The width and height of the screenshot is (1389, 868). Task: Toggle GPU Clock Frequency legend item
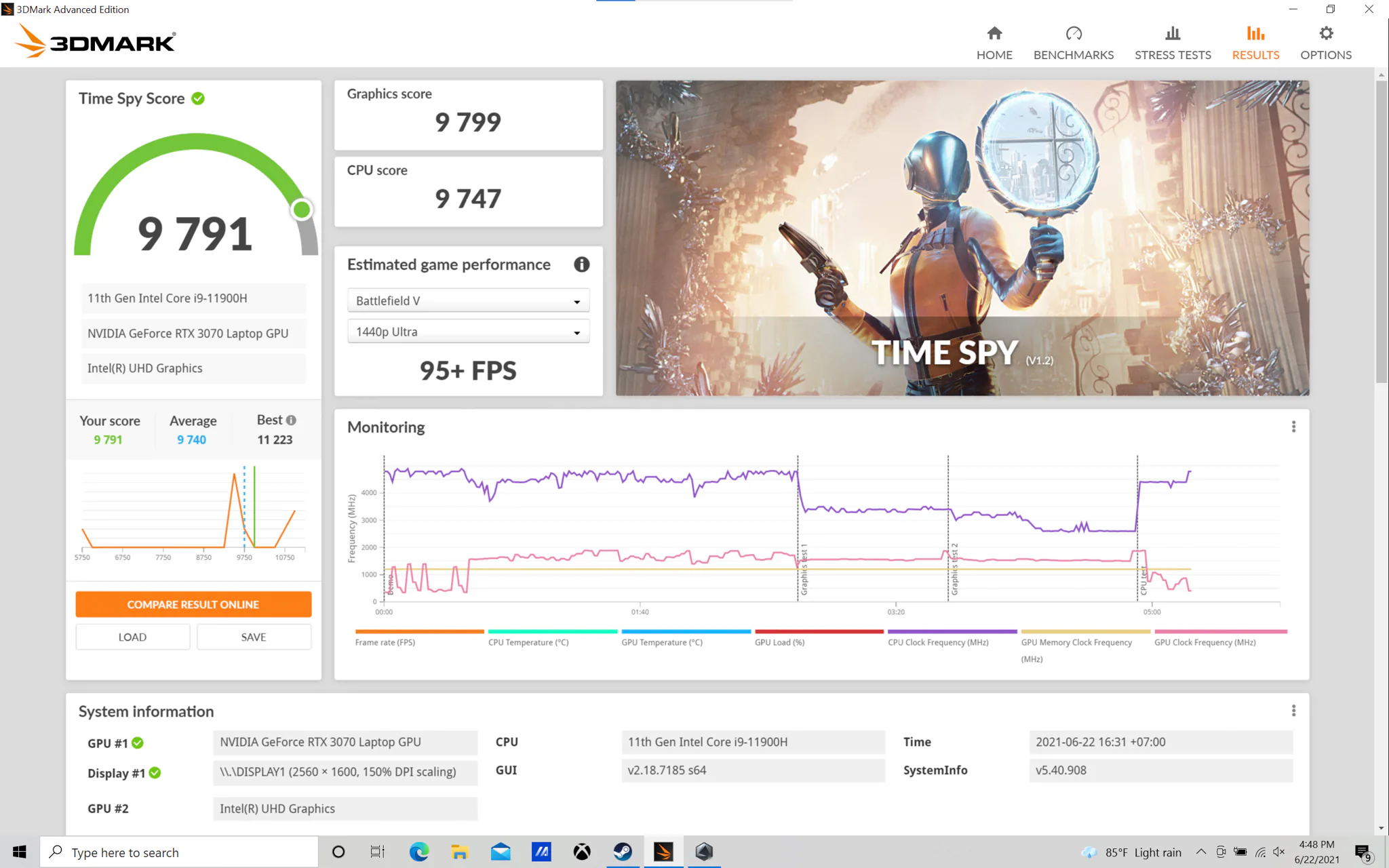point(1220,638)
